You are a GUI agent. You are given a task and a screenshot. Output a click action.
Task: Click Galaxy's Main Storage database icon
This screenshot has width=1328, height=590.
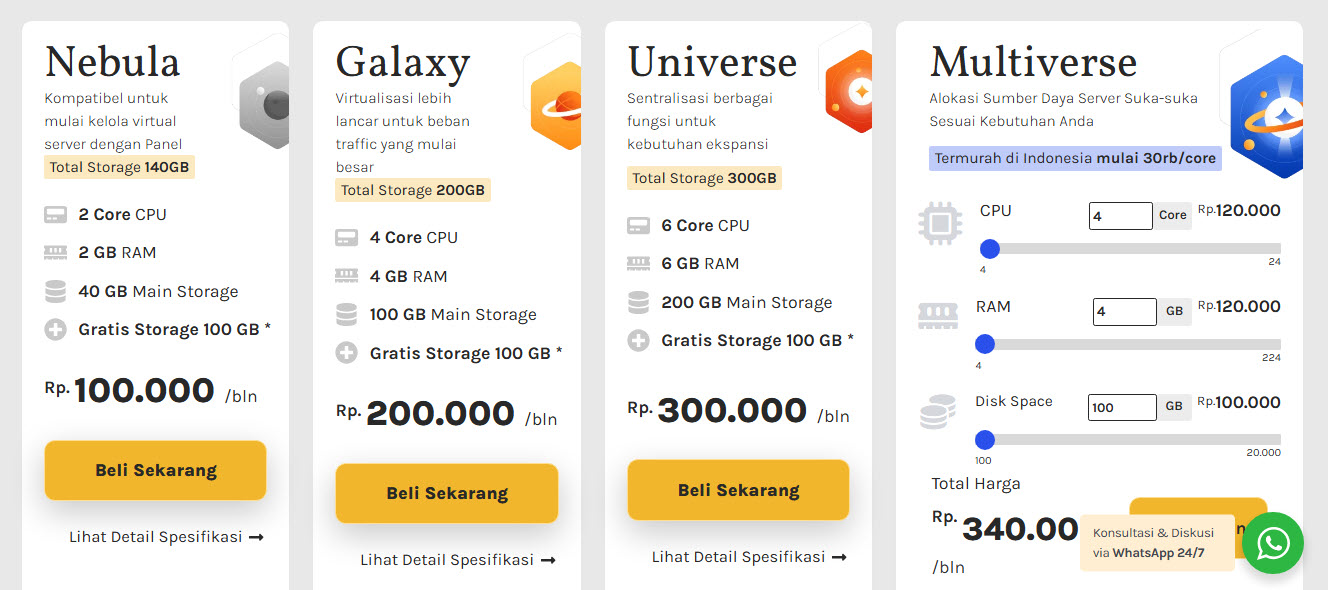point(346,314)
